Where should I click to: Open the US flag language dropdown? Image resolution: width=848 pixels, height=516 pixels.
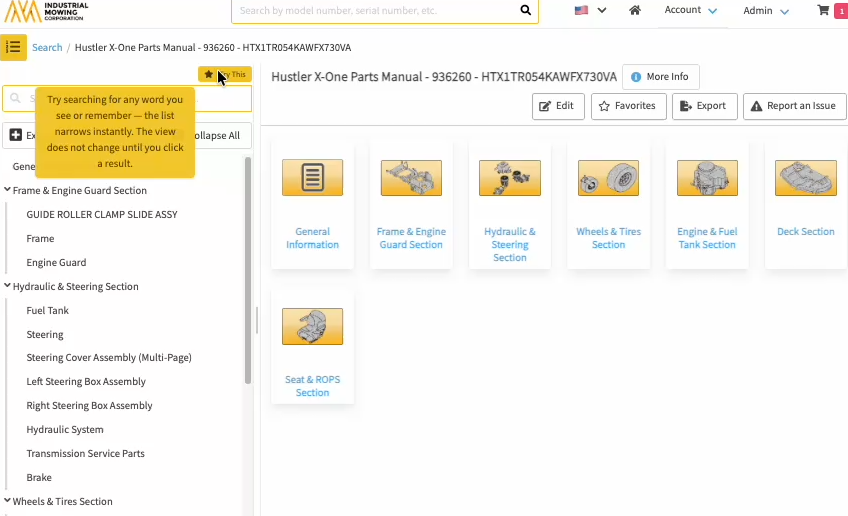click(x=590, y=11)
